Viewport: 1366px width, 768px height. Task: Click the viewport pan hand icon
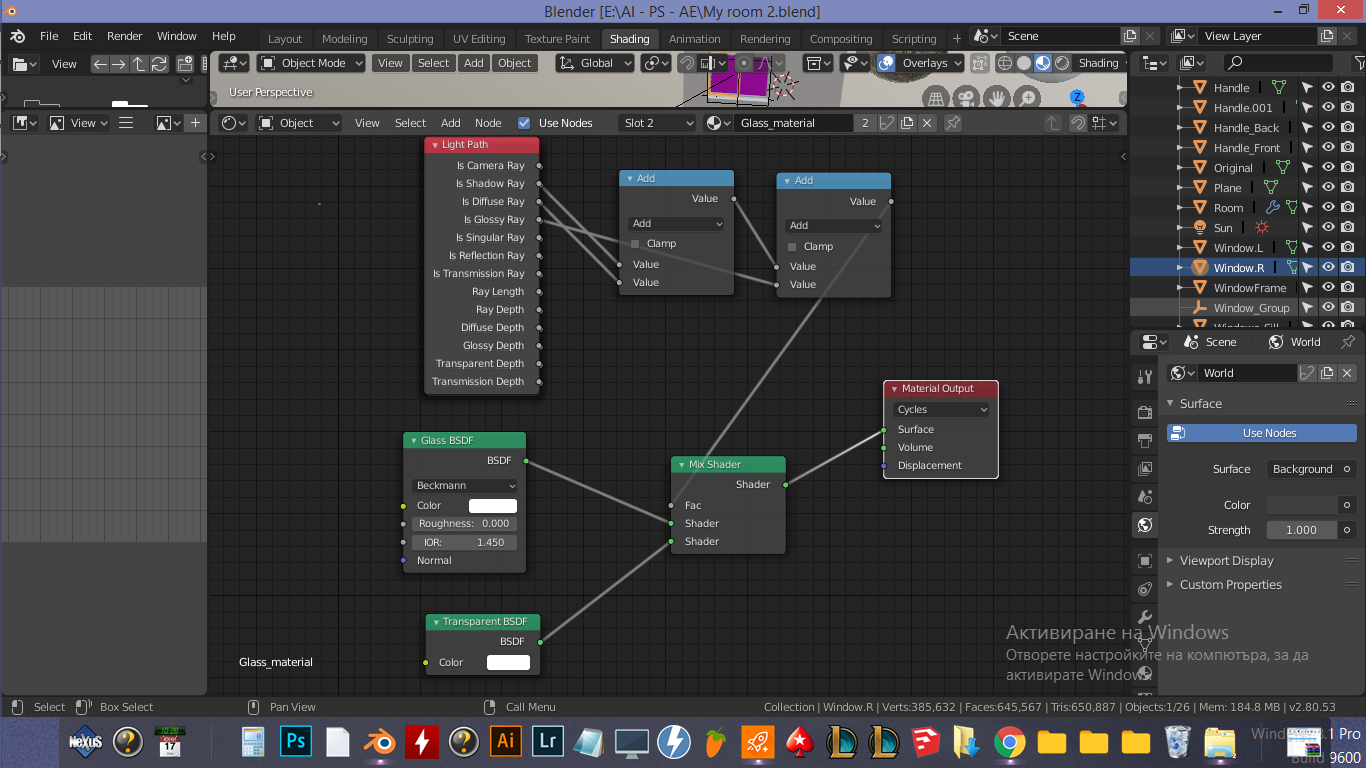[996, 98]
